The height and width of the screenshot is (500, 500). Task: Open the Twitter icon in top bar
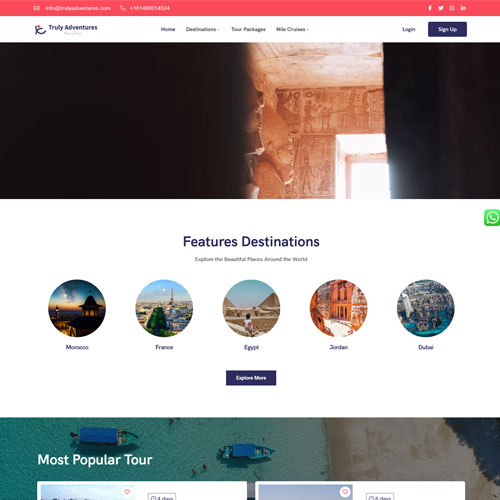point(441,8)
